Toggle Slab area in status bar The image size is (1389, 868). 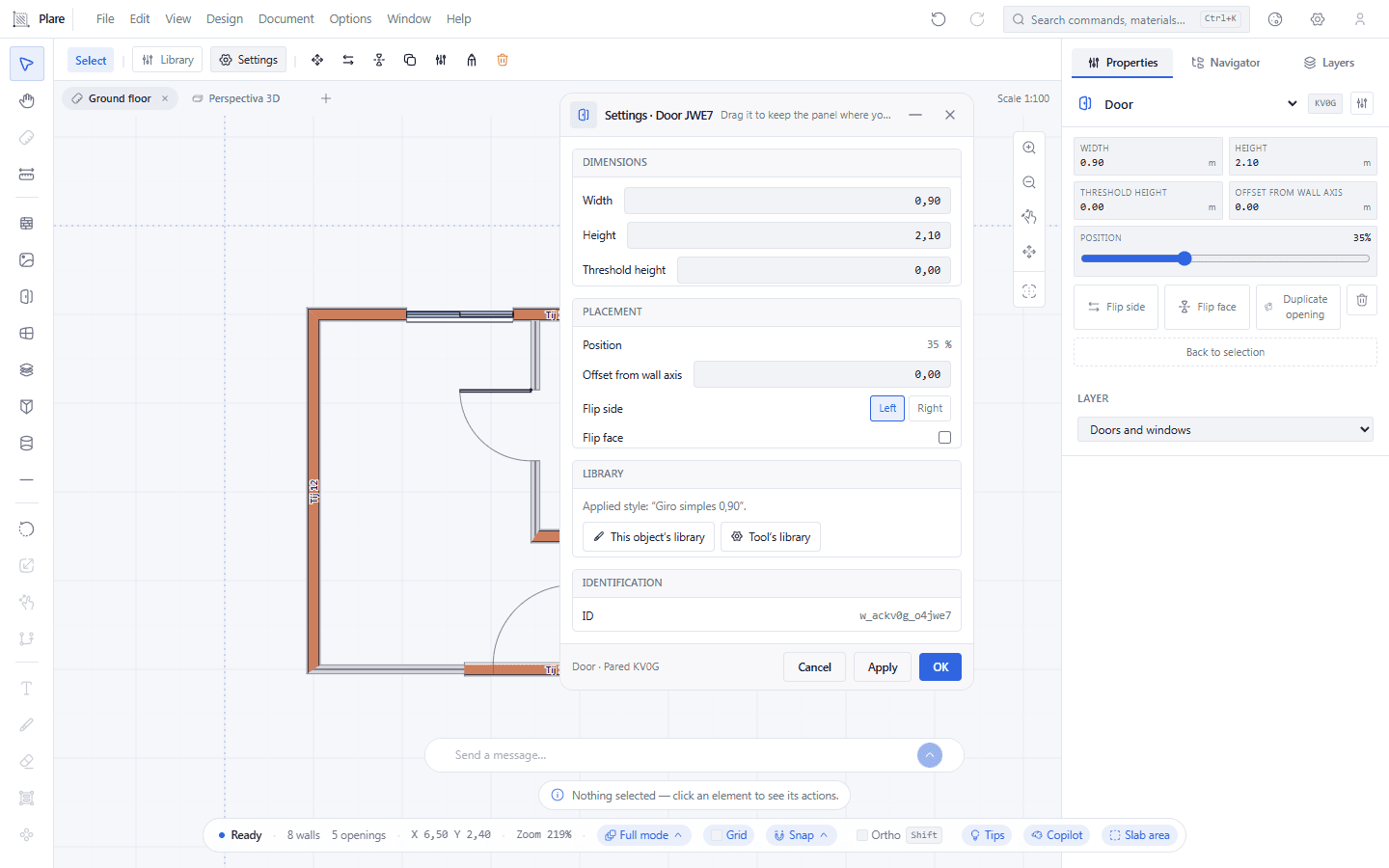tap(1139, 835)
